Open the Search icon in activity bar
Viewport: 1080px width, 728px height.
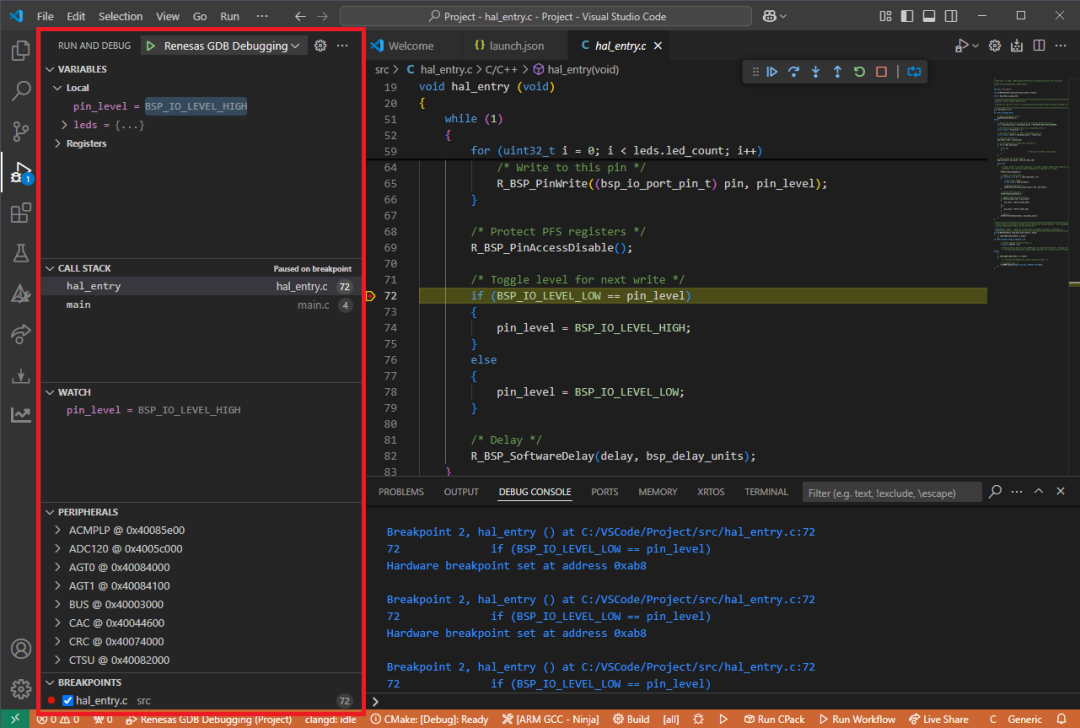(x=21, y=90)
